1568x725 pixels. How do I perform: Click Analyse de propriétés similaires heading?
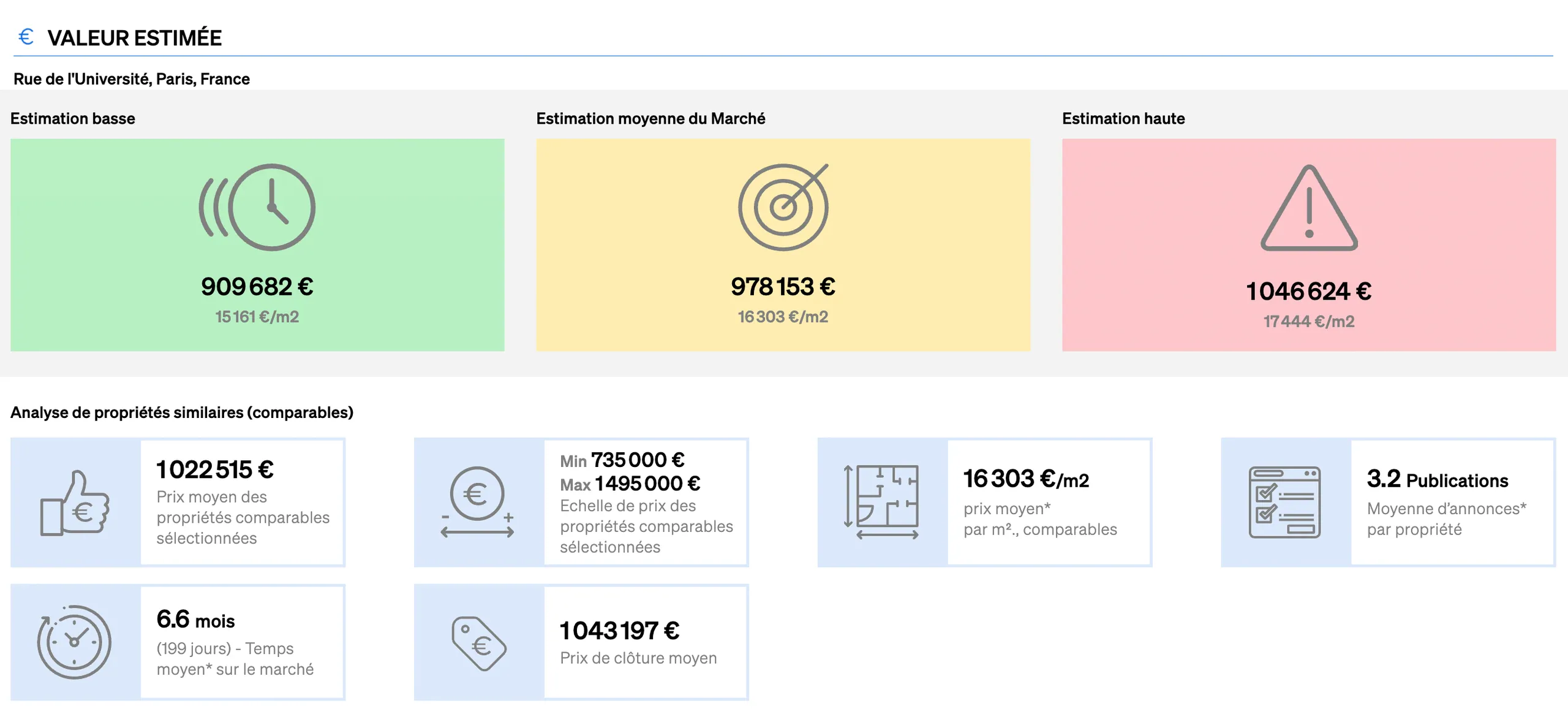coord(182,412)
